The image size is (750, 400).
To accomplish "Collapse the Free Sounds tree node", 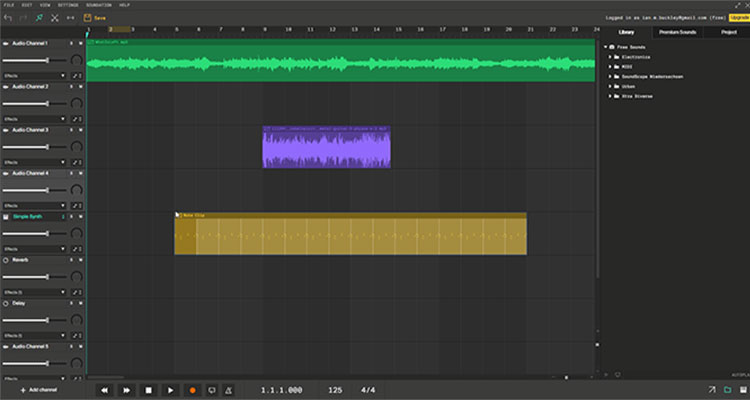I will [x=606, y=47].
